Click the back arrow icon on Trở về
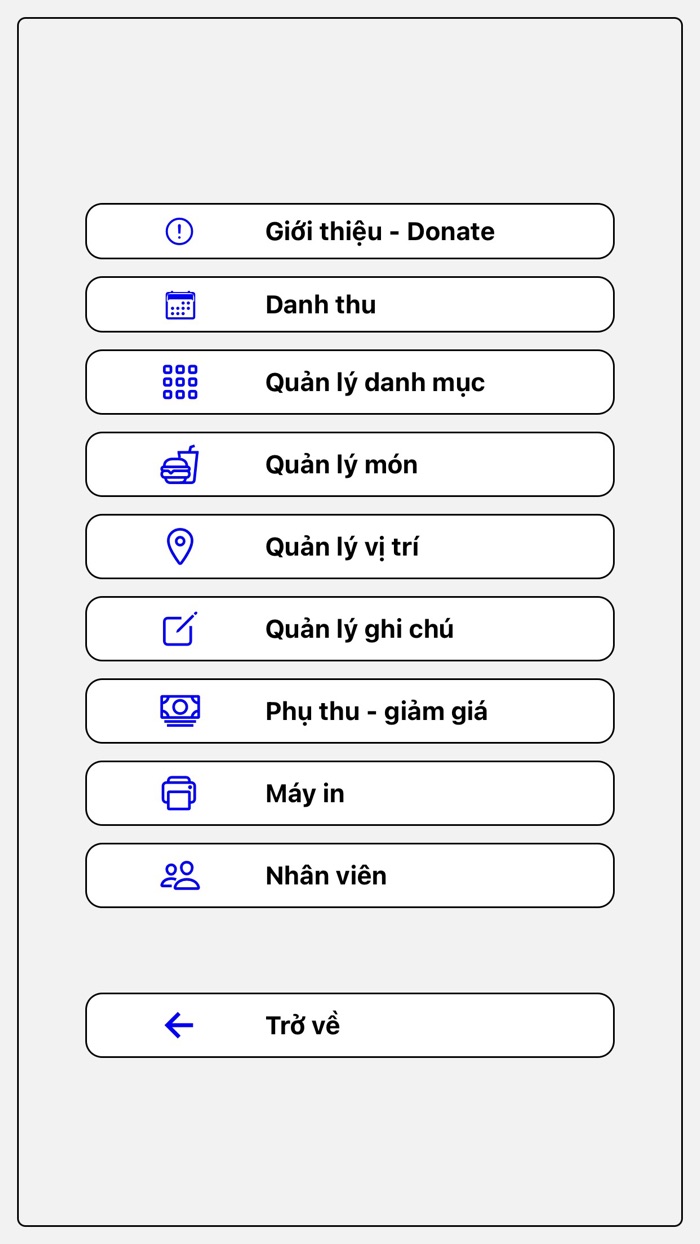Viewport: 700px width, 1244px height. [x=177, y=1025]
